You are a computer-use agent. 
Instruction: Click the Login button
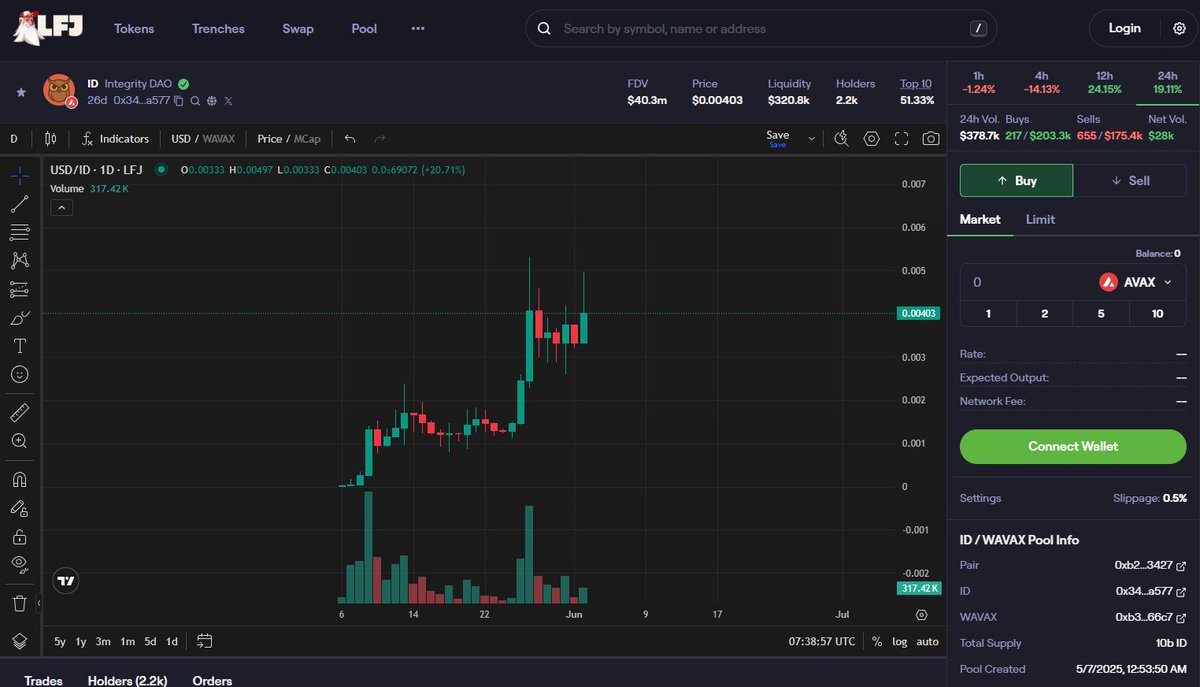tap(1124, 28)
